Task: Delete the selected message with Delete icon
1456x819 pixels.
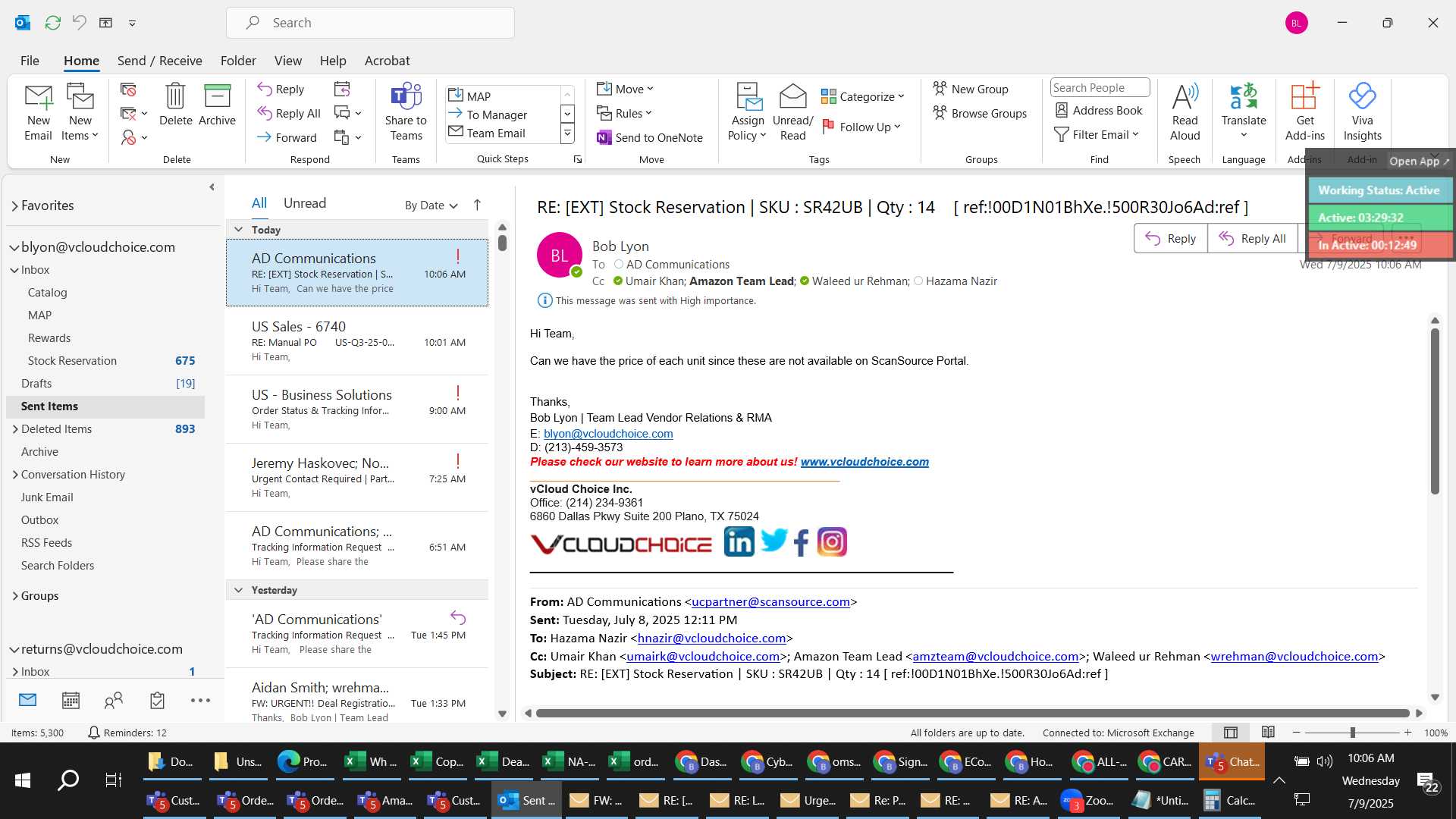Action: (175, 105)
